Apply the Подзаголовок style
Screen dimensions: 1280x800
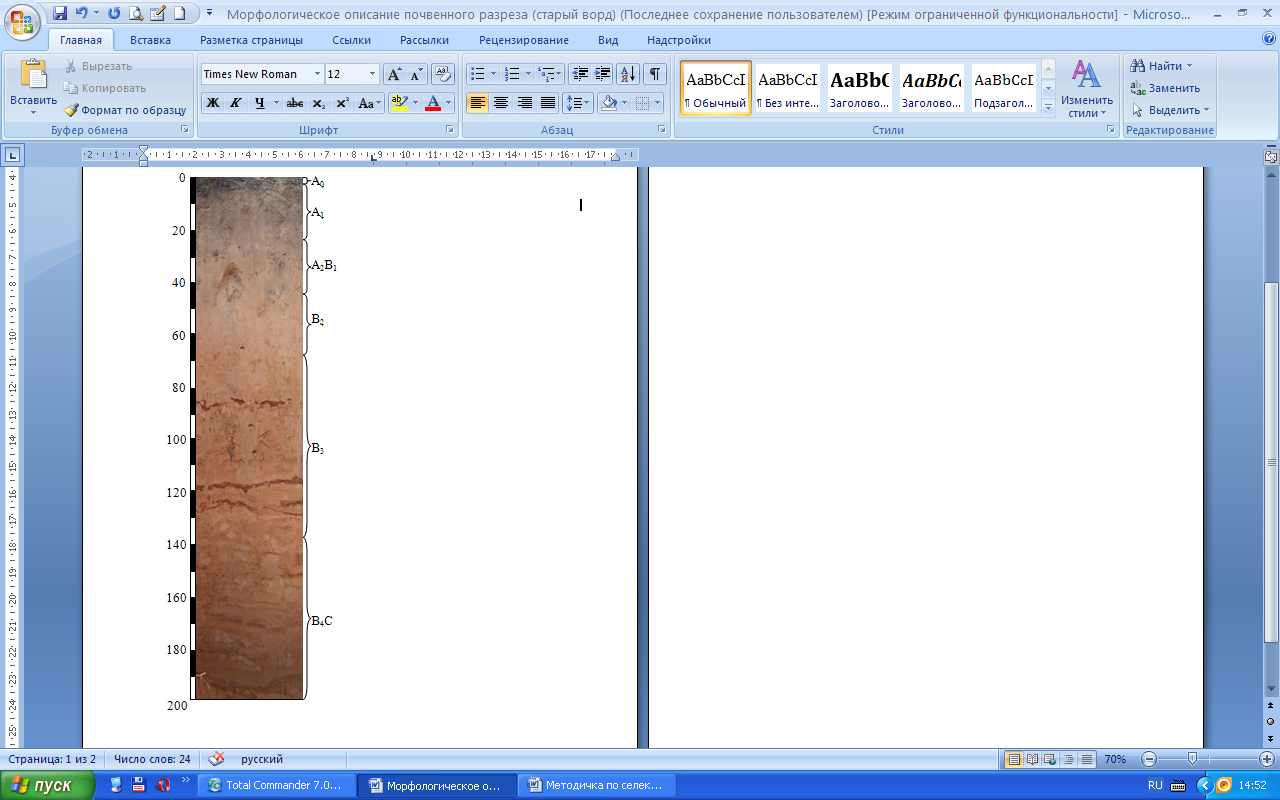pyautogui.click(x=1004, y=87)
